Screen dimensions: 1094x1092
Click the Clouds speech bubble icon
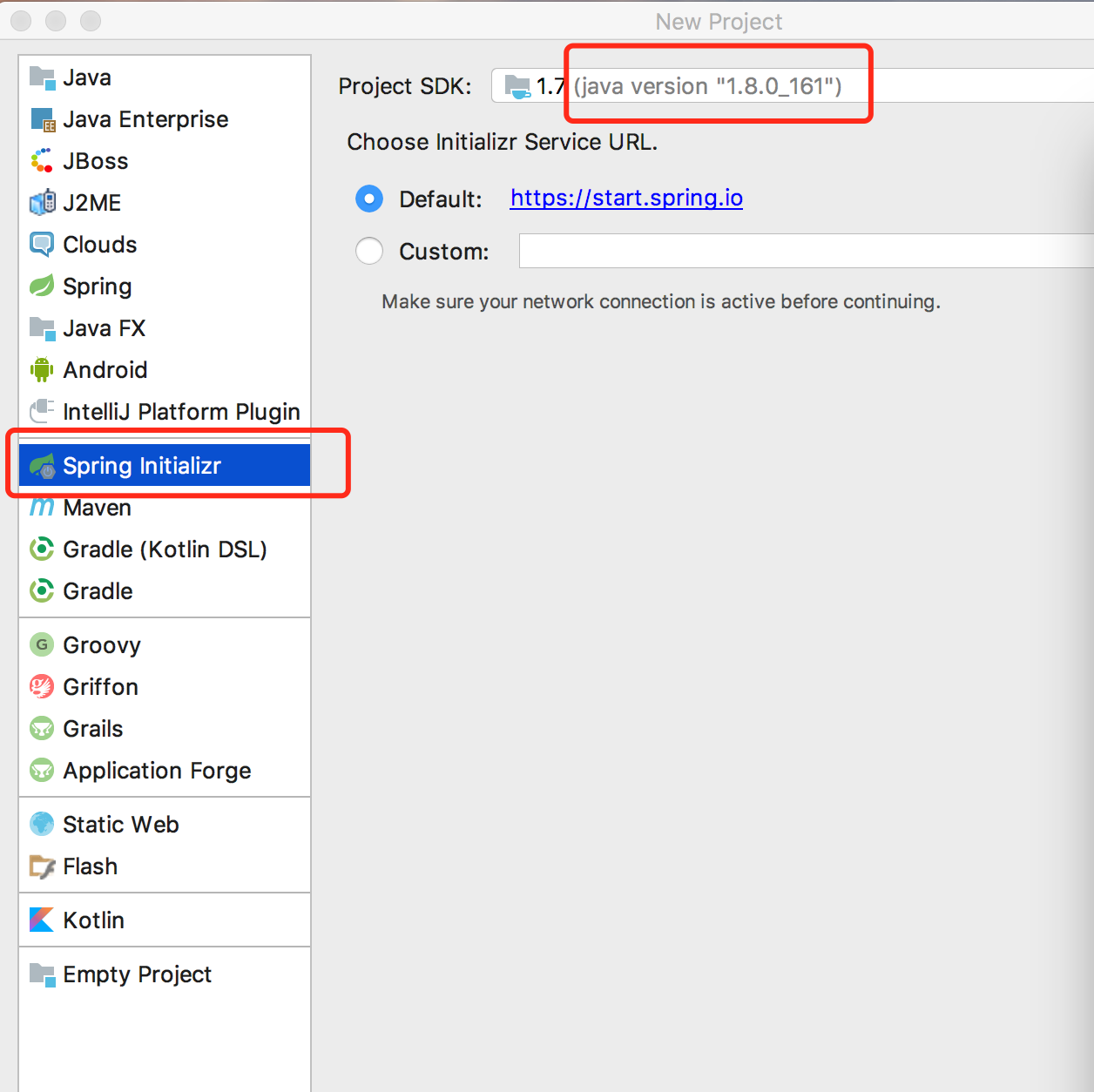42,245
